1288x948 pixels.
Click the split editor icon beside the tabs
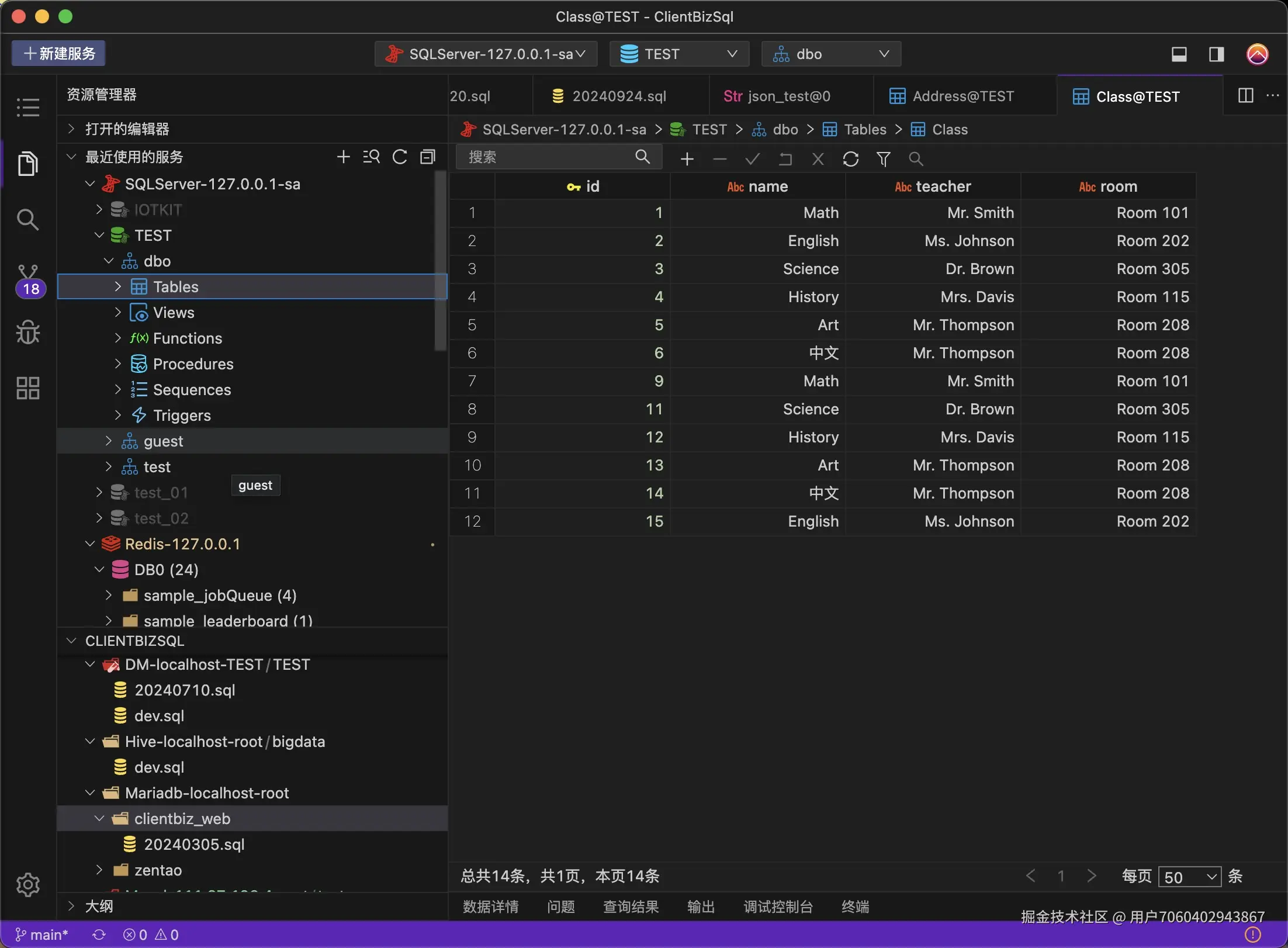point(1245,96)
